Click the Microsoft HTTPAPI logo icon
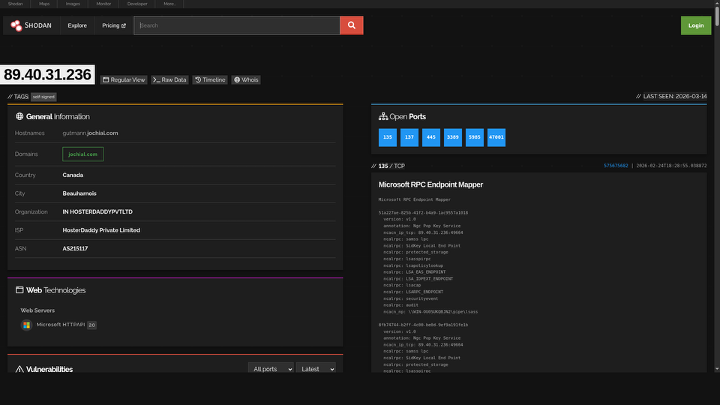 click(x=27, y=325)
